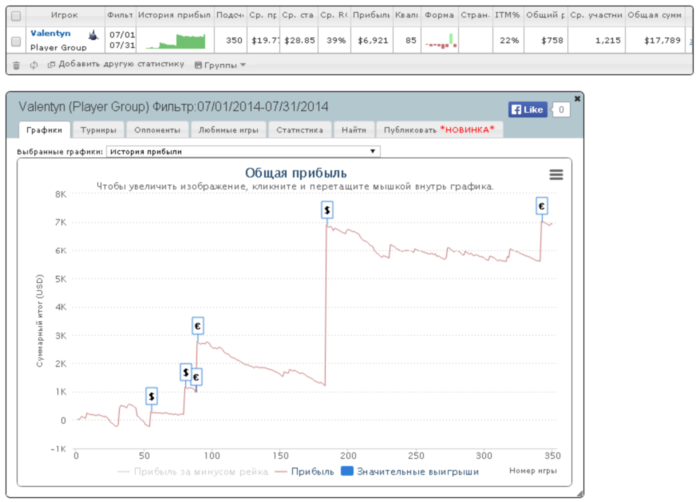
Task: Click the trash delete icon below table
Action: 17,65
